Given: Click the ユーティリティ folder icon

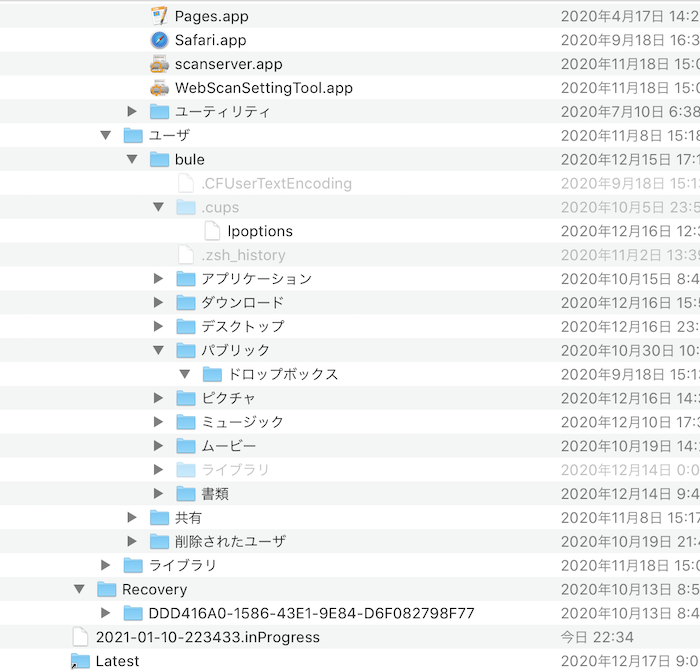Looking at the screenshot, I should pos(159,112).
